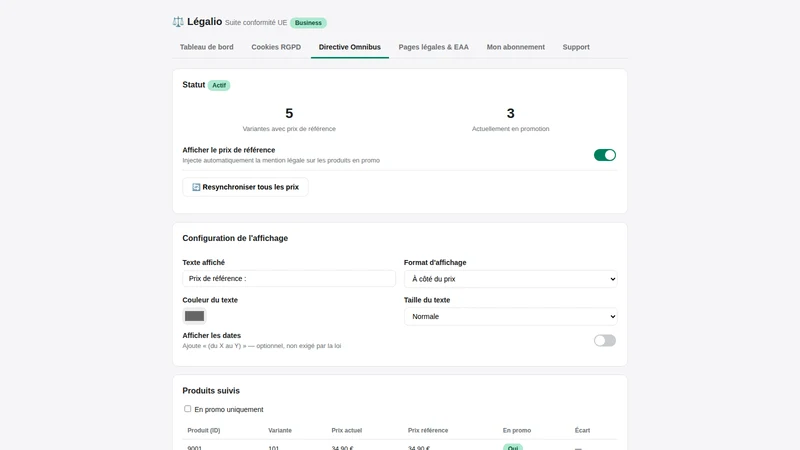
Task: Click the resync icon in Resynchroniser button
Action: click(196, 187)
